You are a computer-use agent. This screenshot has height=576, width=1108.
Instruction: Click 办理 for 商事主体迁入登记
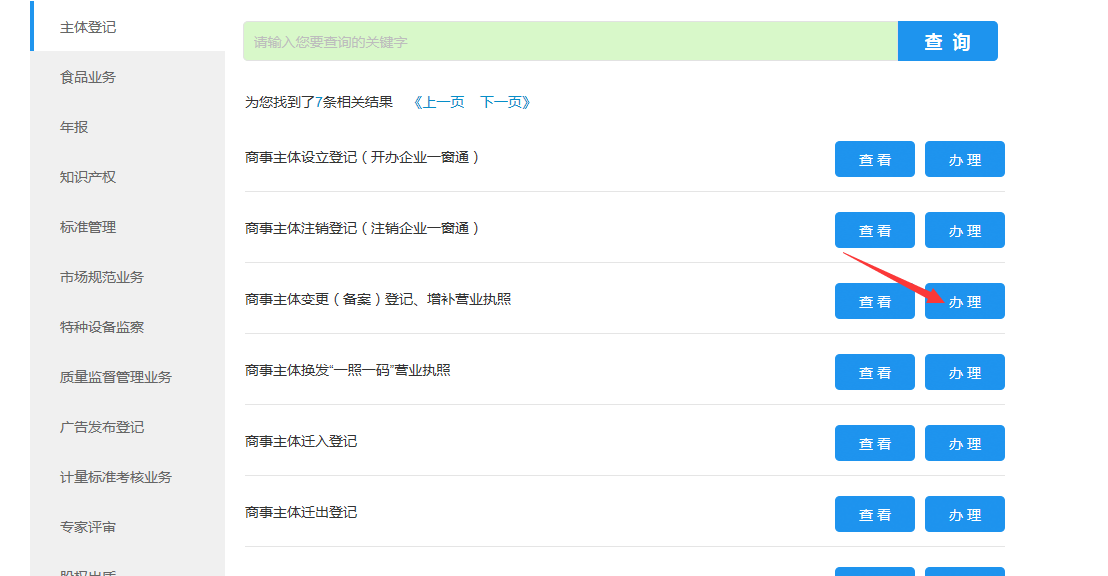coord(964,443)
